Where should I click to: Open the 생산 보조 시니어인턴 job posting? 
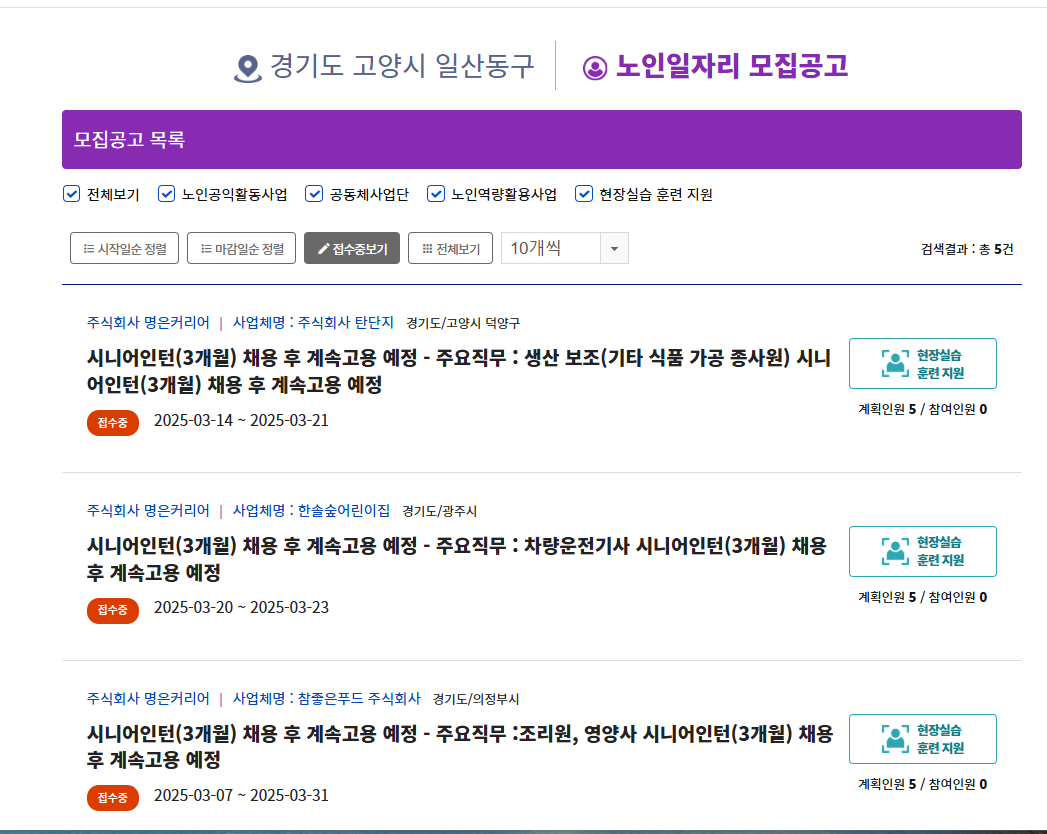point(459,371)
